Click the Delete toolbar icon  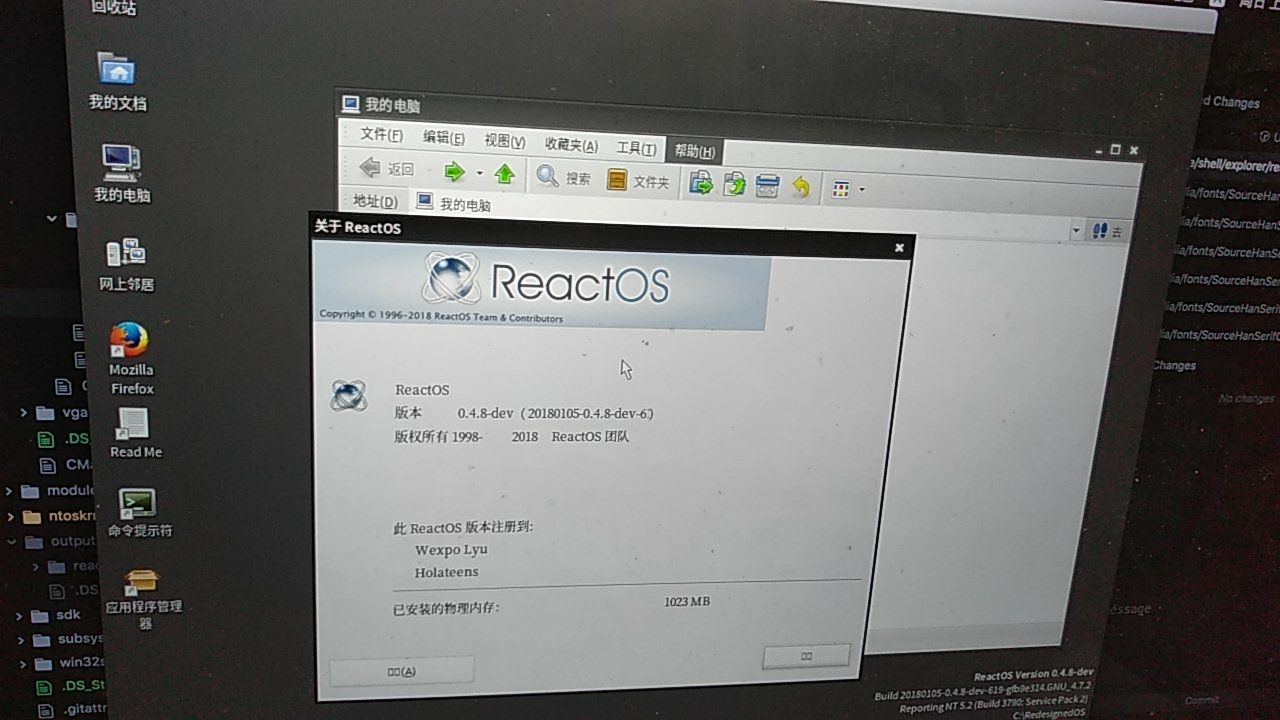click(767, 186)
